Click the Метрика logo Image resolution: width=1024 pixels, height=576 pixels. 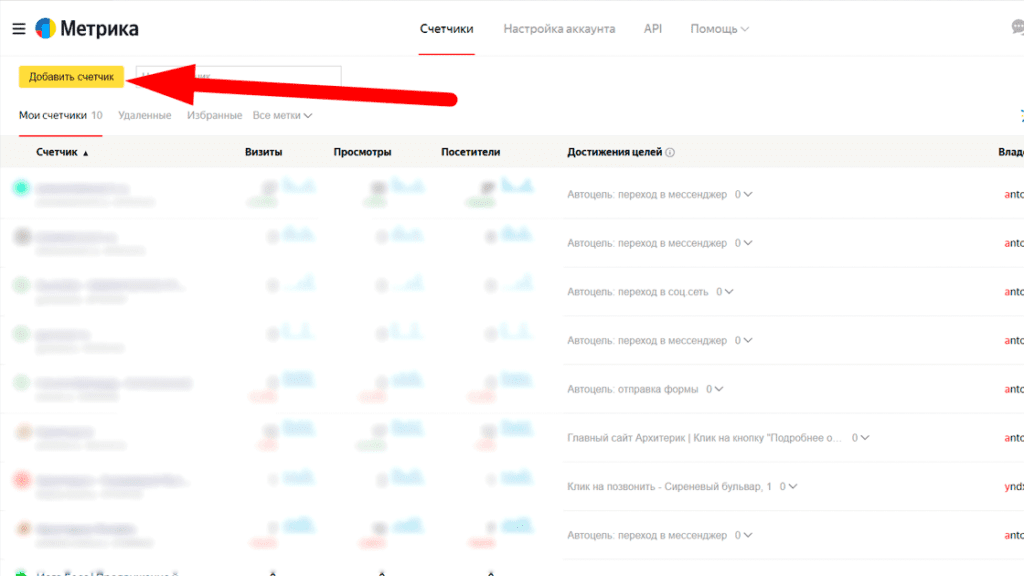tap(86, 29)
